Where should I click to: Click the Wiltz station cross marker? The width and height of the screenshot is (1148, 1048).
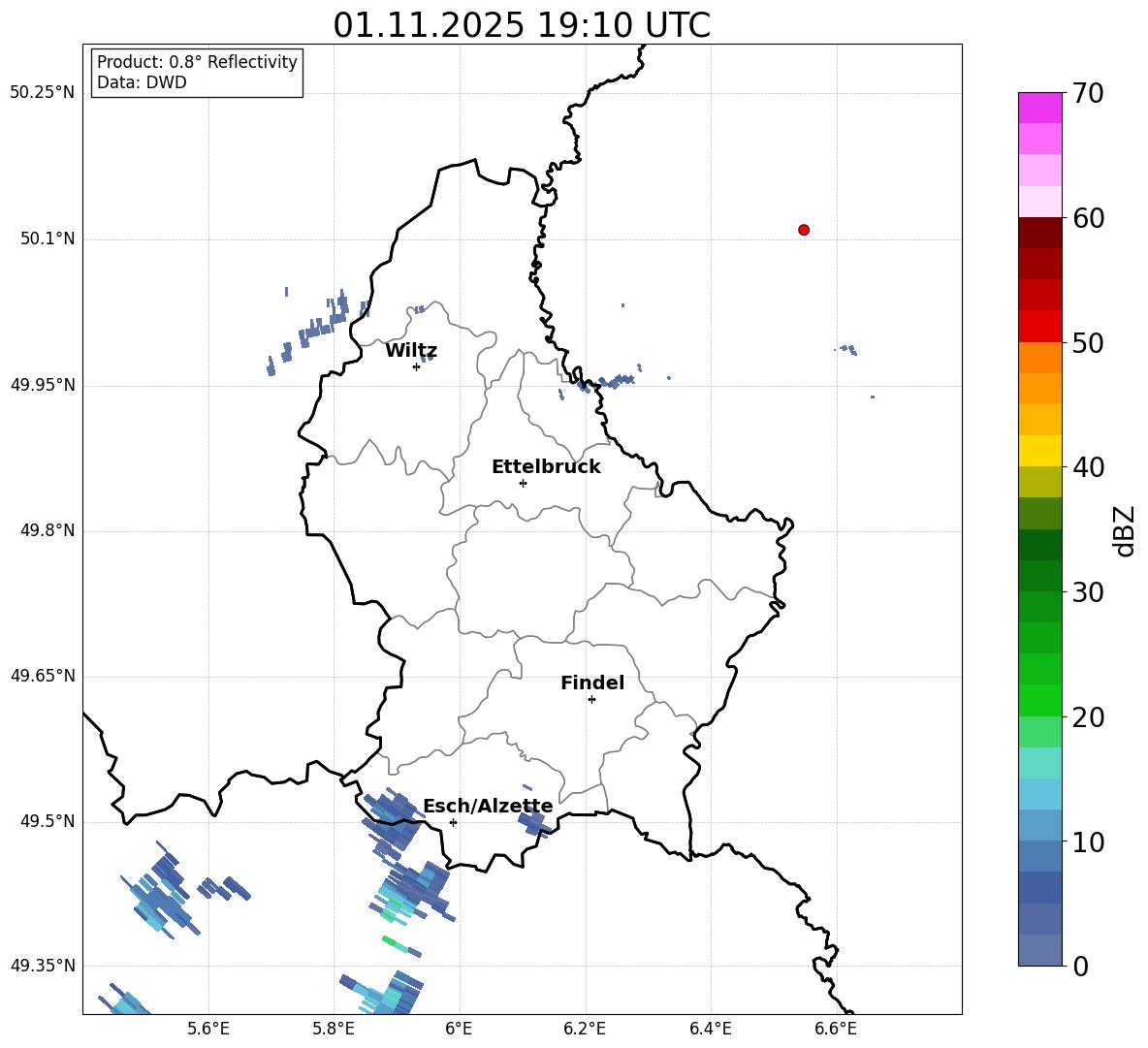coord(416,366)
